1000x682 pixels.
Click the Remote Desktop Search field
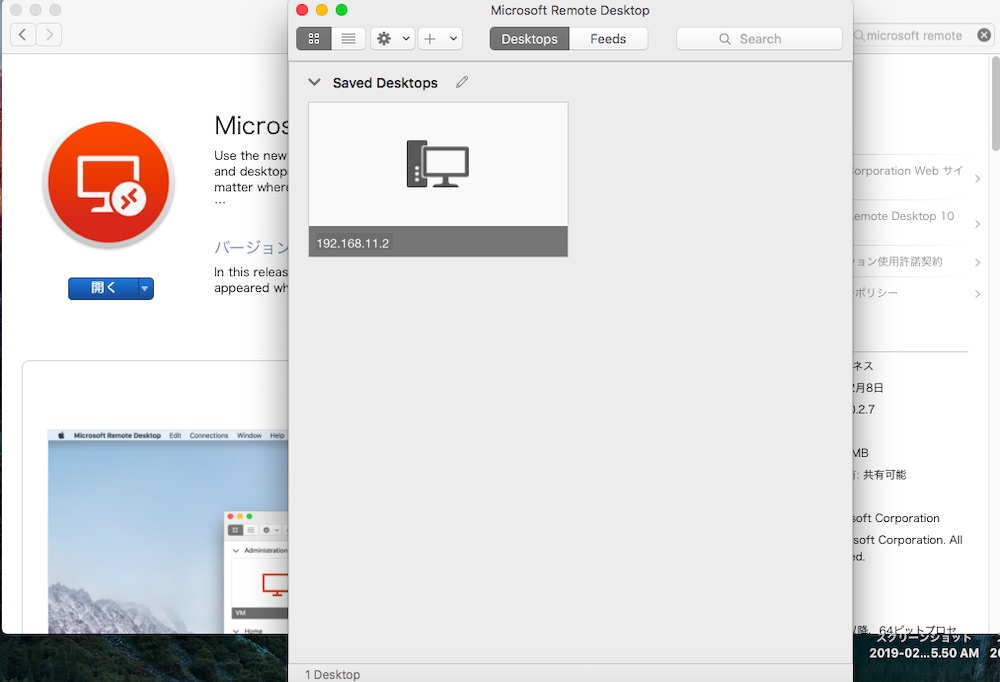click(759, 39)
